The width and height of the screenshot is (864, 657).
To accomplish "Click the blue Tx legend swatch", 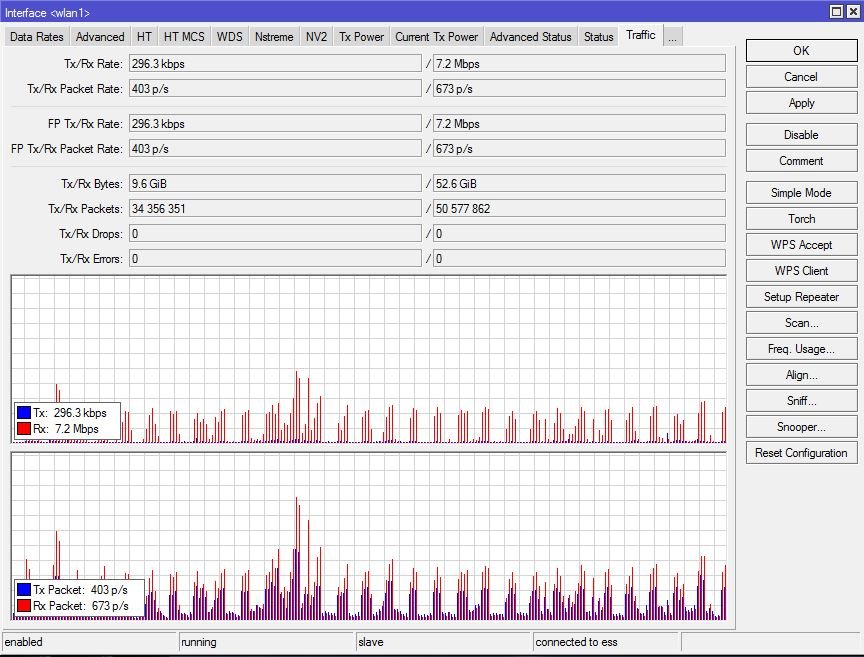I will point(24,413).
